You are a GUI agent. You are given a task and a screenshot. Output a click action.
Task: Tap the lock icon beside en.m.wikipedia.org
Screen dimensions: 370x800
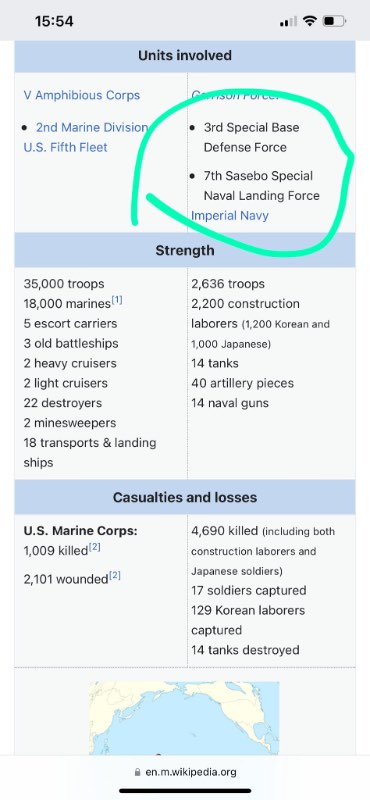point(137,772)
